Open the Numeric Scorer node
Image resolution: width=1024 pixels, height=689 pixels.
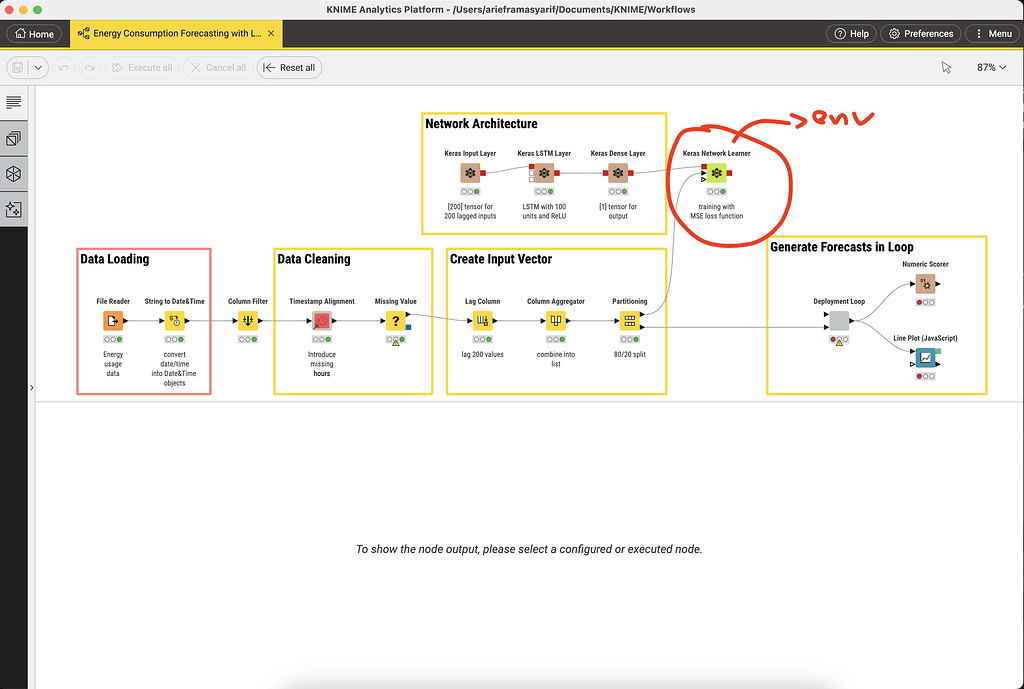tap(925, 283)
